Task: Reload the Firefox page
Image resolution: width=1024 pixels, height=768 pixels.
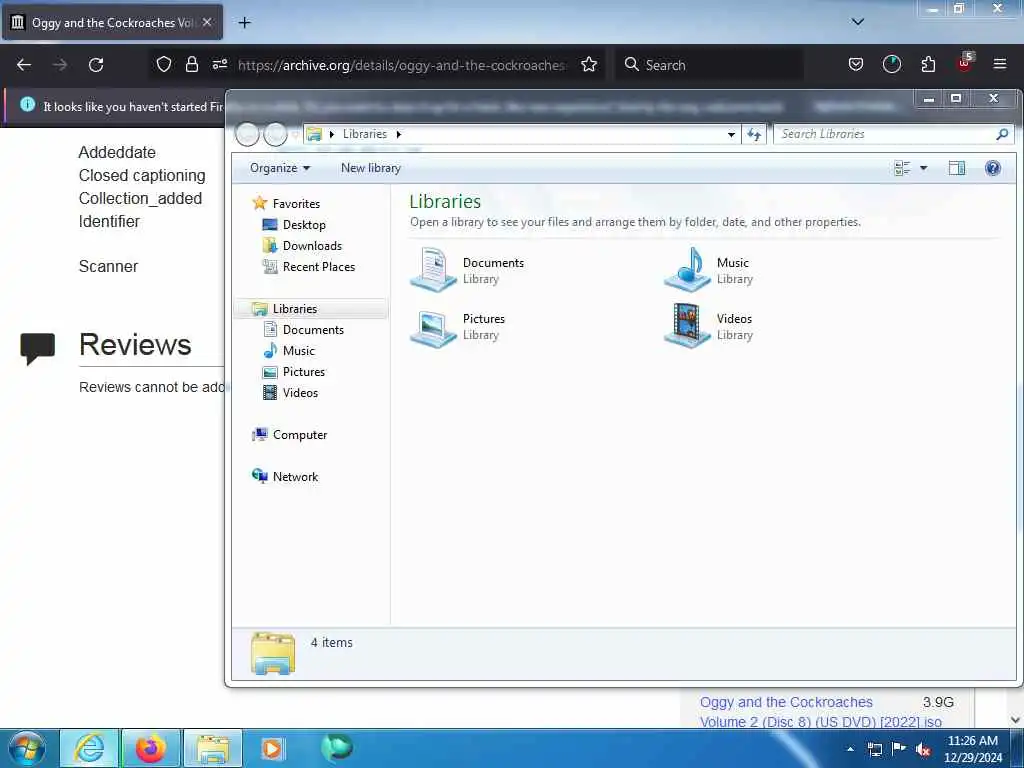Action: click(x=96, y=65)
